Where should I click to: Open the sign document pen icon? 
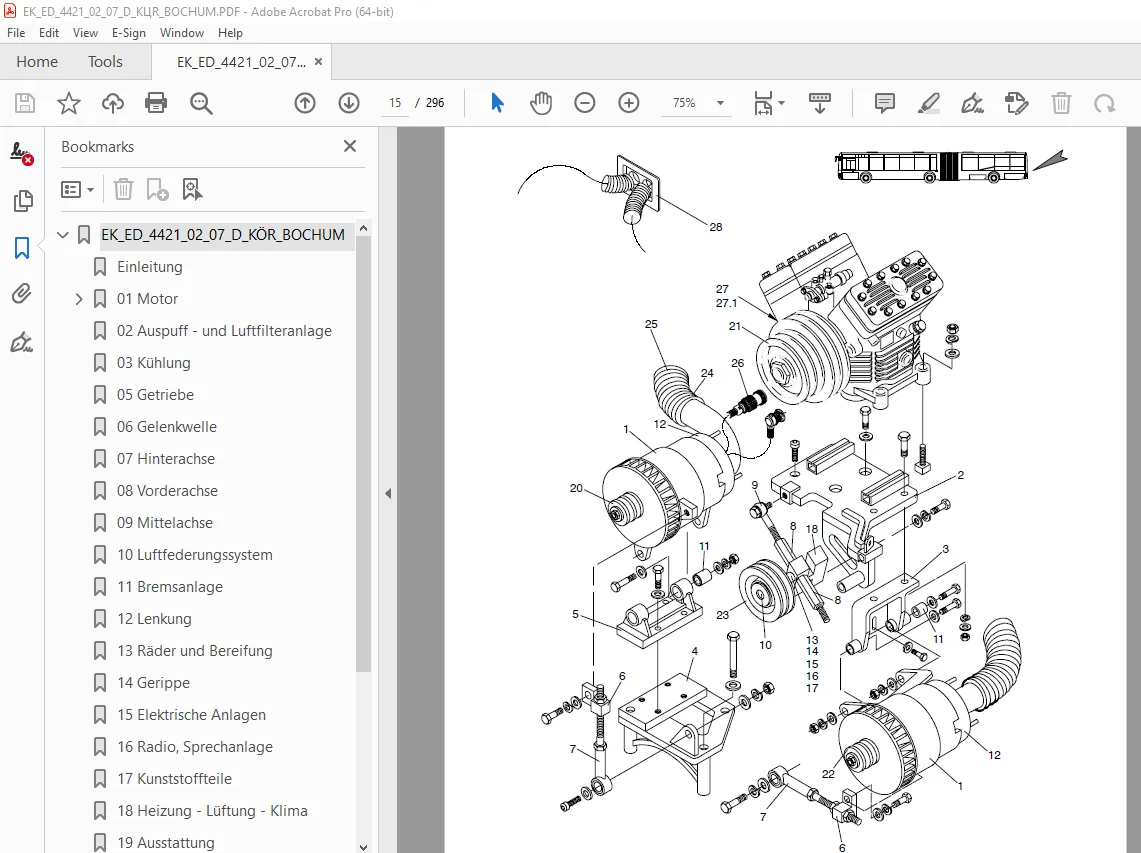[973, 103]
